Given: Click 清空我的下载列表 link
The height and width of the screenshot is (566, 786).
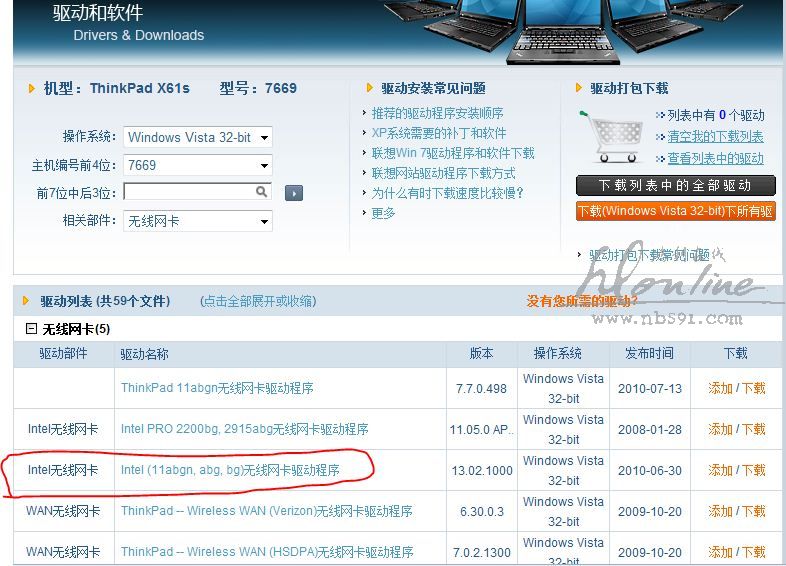Looking at the screenshot, I should (715, 136).
